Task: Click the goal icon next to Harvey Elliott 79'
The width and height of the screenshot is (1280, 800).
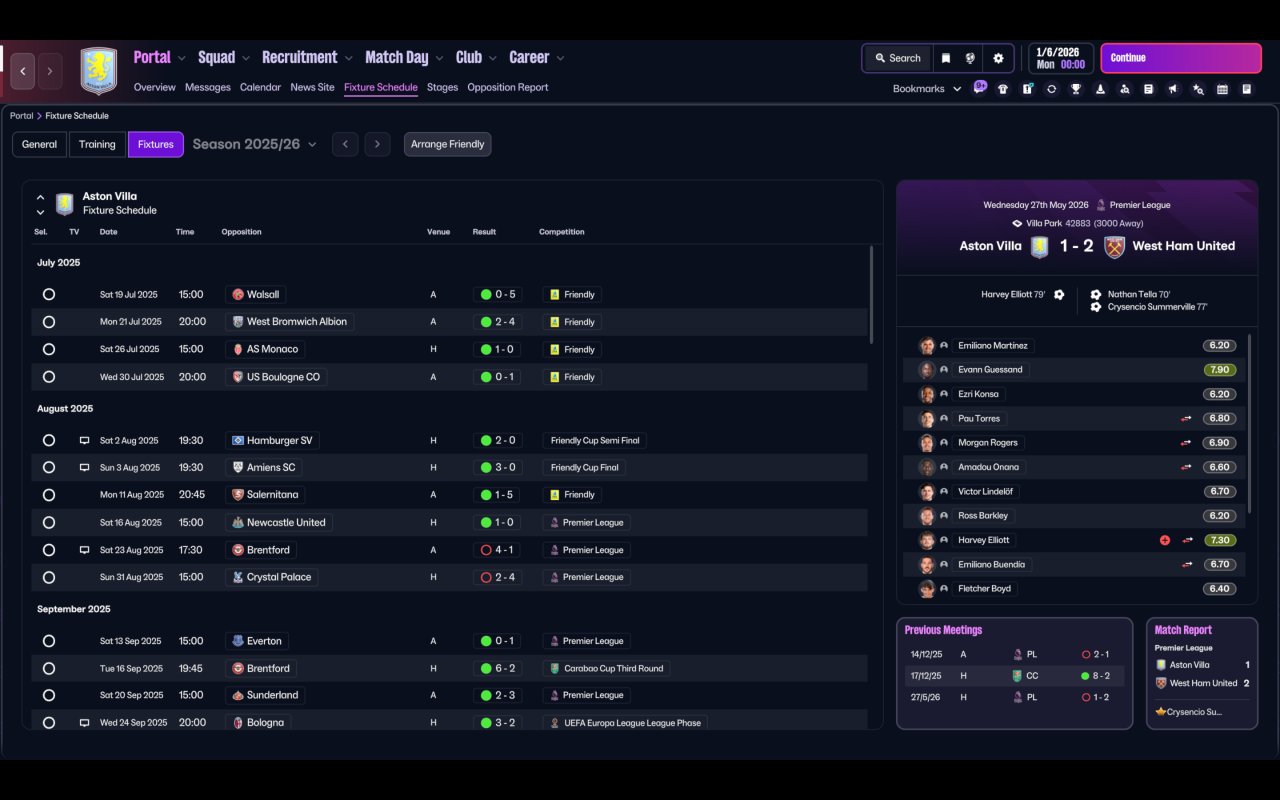Action: click(1059, 295)
